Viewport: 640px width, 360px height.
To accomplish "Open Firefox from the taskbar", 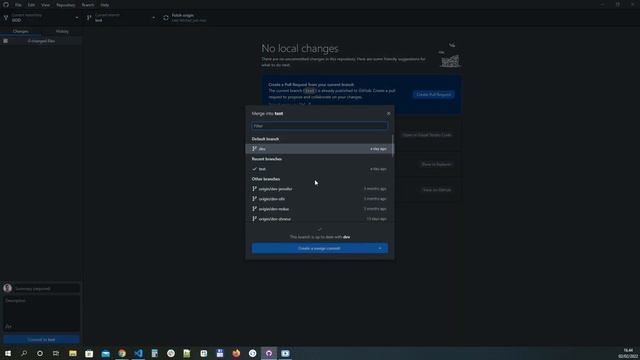I will (x=236, y=353).
